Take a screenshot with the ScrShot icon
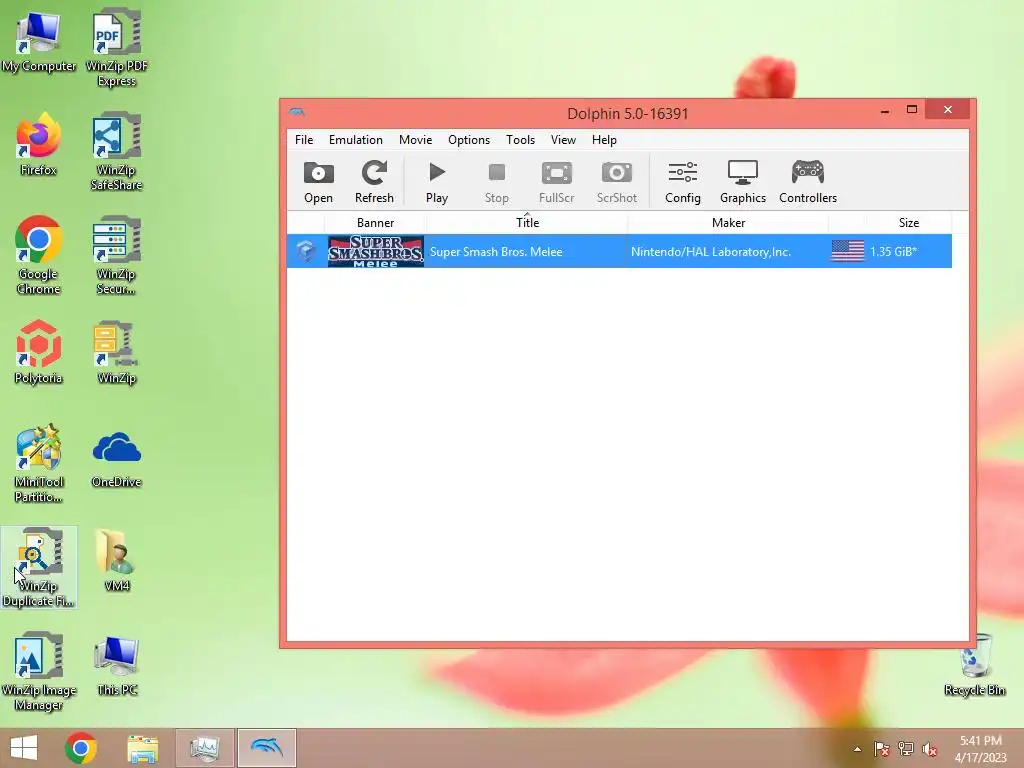The height and width of the screenshot is (768, 1024). point(616,182)
